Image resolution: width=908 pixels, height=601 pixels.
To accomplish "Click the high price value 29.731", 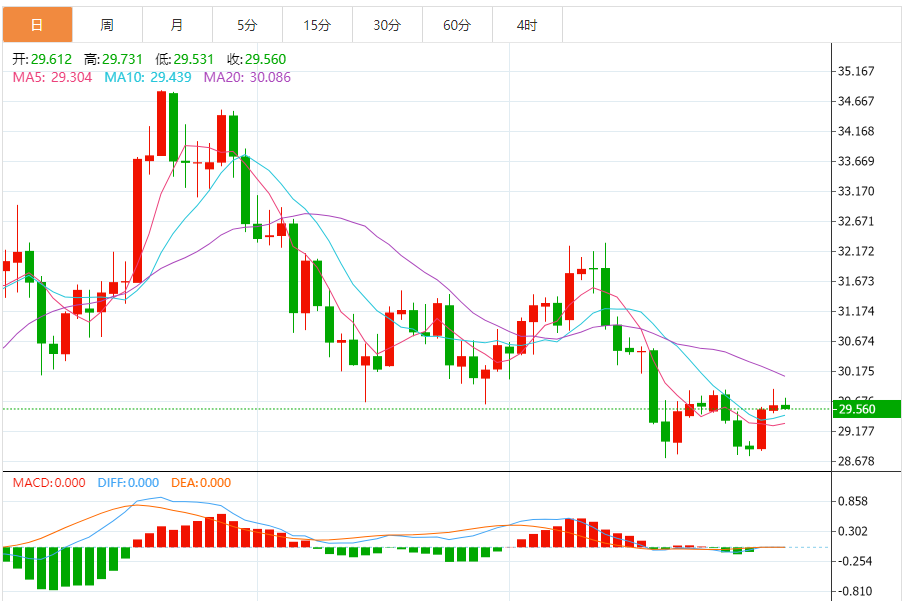I will pos(122,59).
